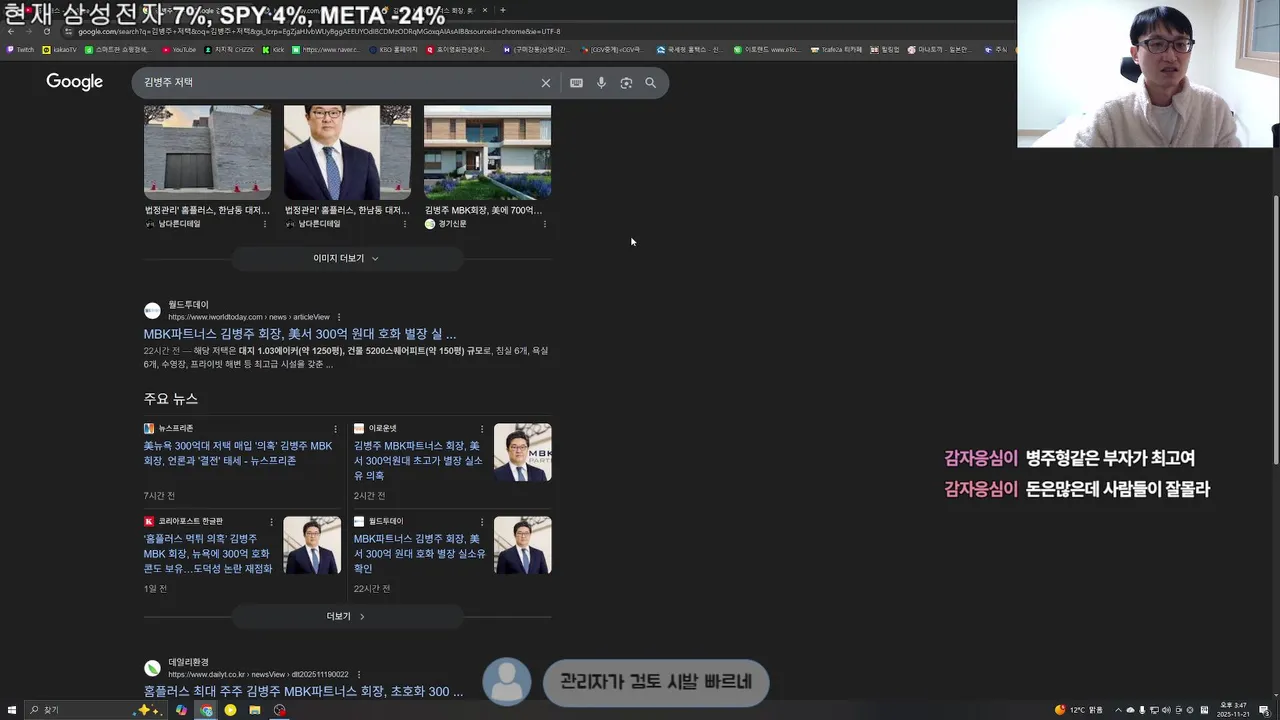Open a new browser tab

[x=503, y=10]
